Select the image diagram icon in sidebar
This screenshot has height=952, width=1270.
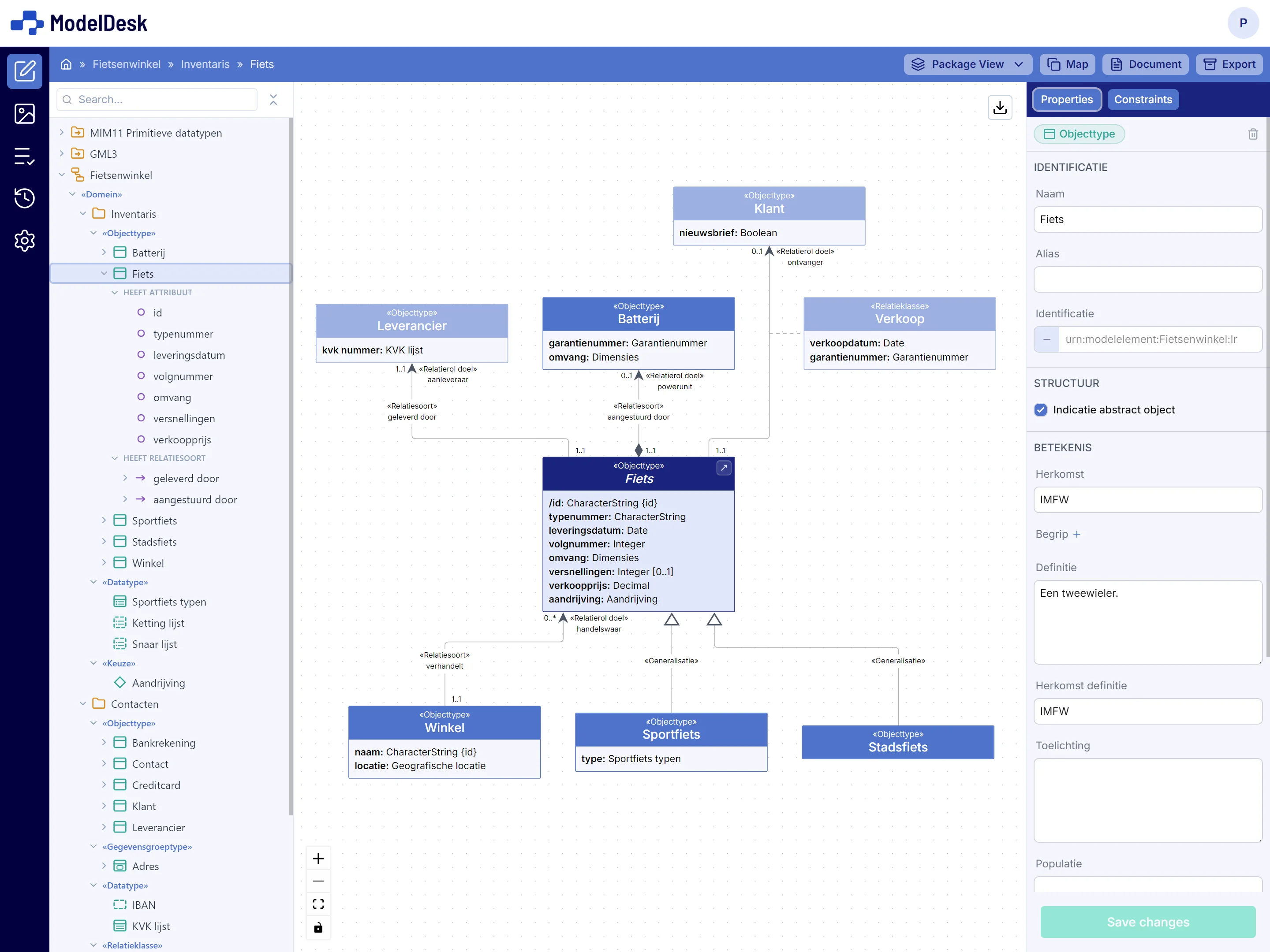pos(25,114)
